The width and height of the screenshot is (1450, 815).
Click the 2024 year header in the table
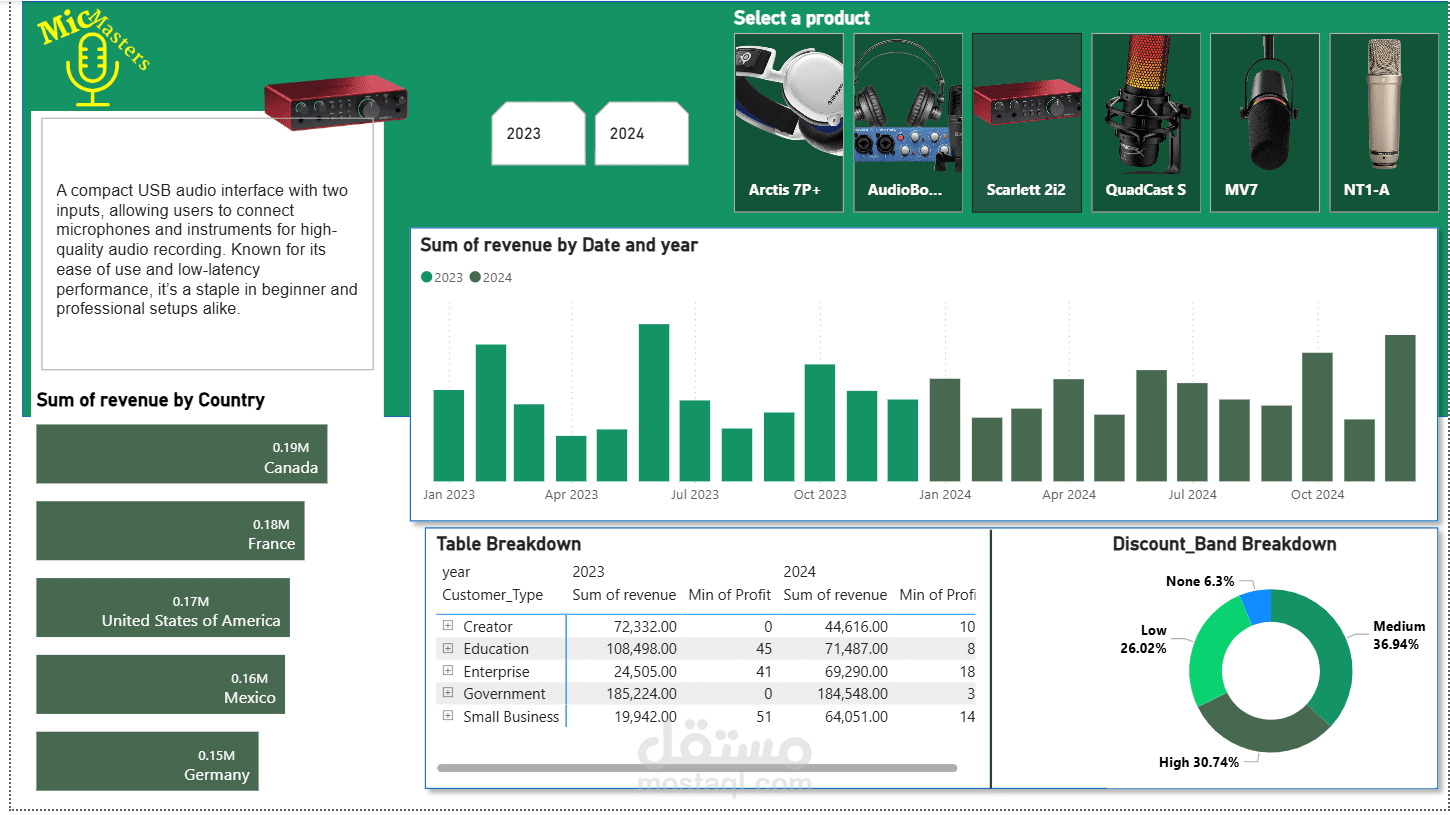click(800, 572)
